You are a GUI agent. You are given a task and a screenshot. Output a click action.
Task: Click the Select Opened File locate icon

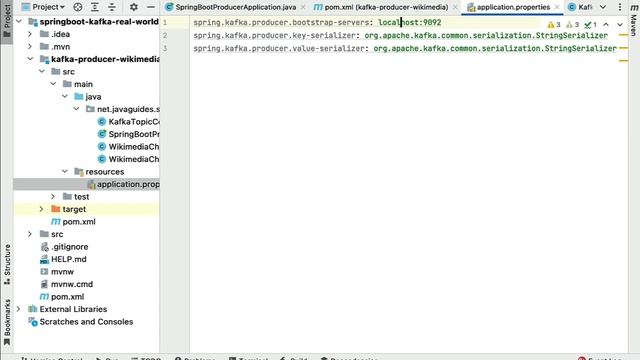(78, 7)
